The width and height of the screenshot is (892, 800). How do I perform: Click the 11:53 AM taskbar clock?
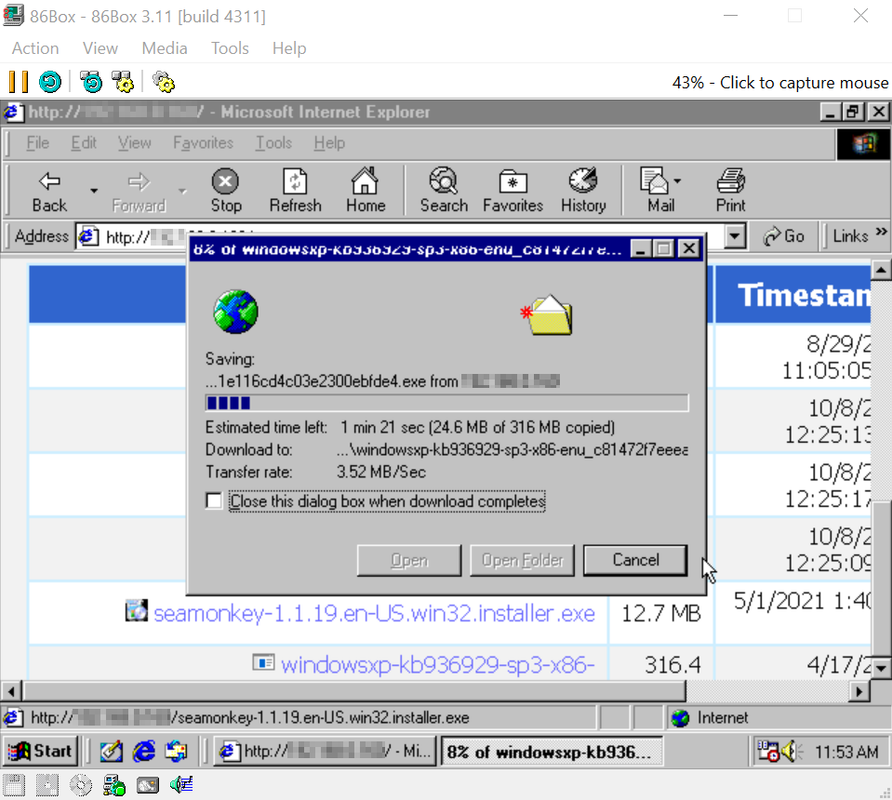click(x=846, y=752)
